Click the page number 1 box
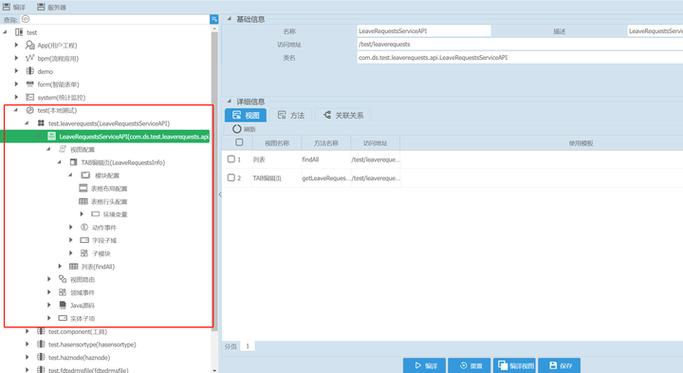This screenshot has width=683, height=373. point(247,346)
